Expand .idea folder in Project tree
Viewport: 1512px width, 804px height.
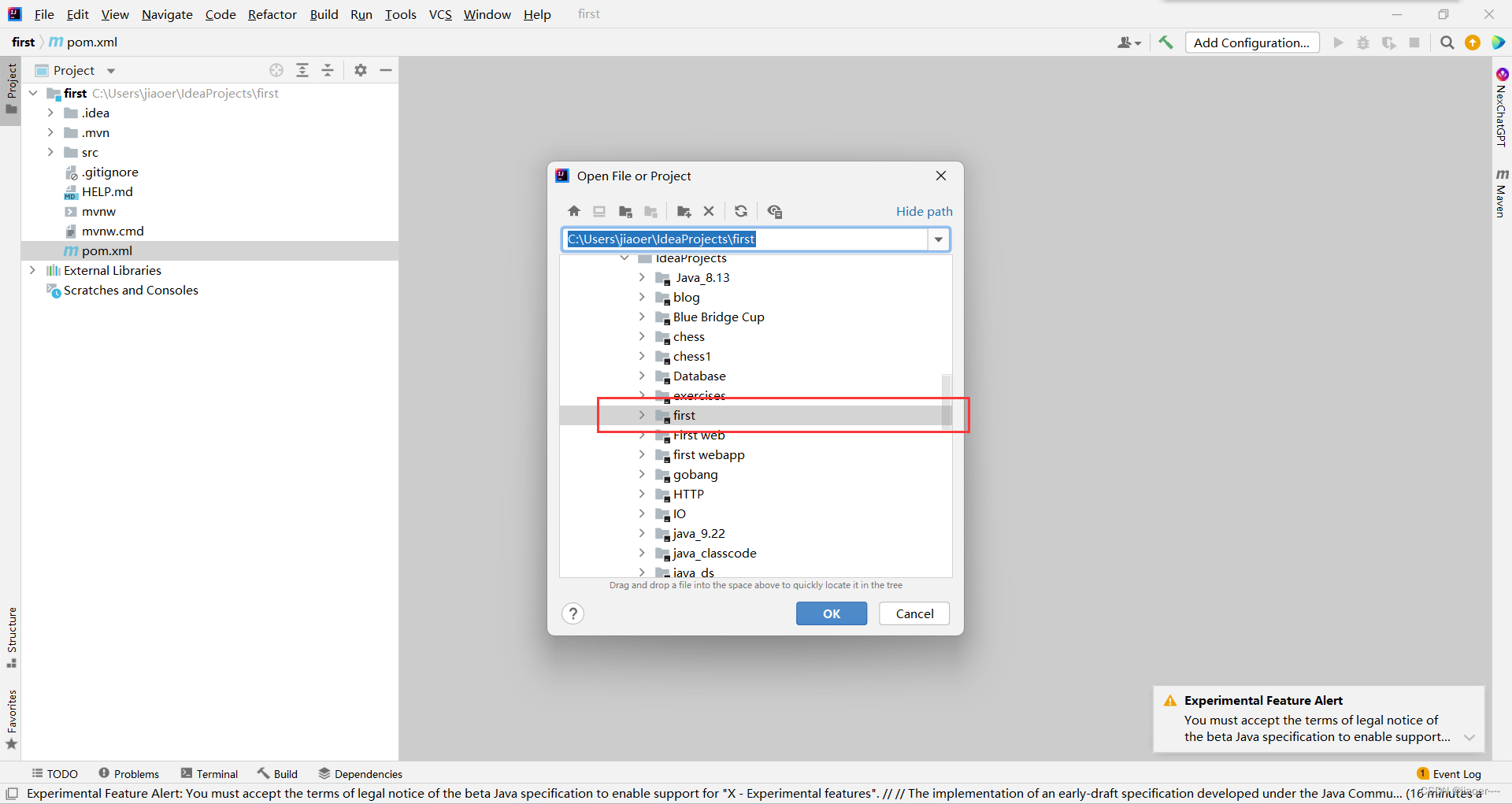click(50, 113)
